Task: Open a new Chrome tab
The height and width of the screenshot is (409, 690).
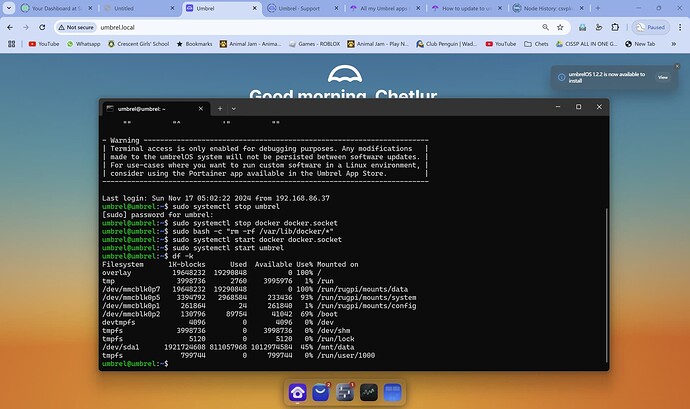Action: coord(598,8)
